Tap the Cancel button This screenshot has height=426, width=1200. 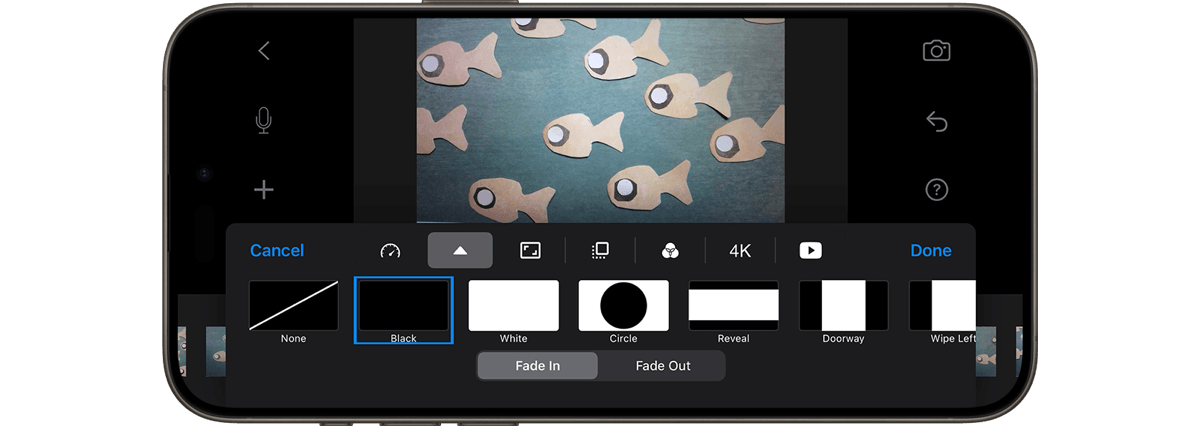[x=277, y=251]
